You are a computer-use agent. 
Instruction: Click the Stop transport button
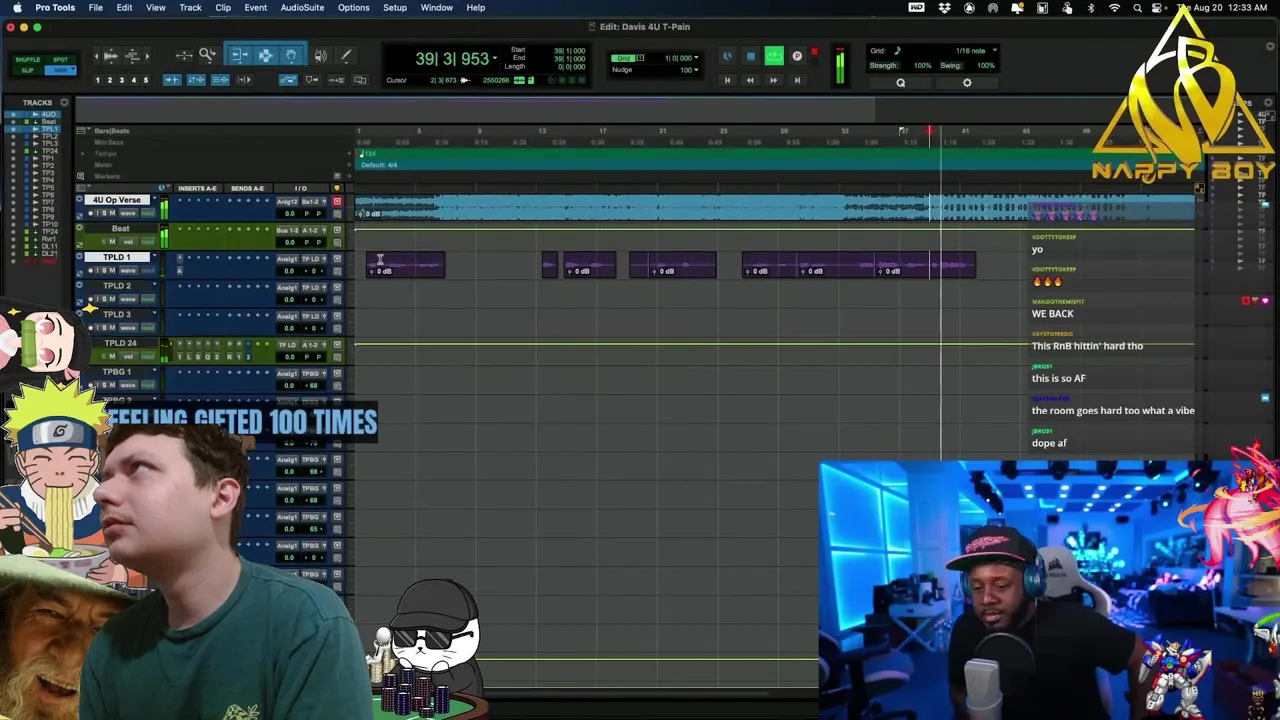(750, 56)
